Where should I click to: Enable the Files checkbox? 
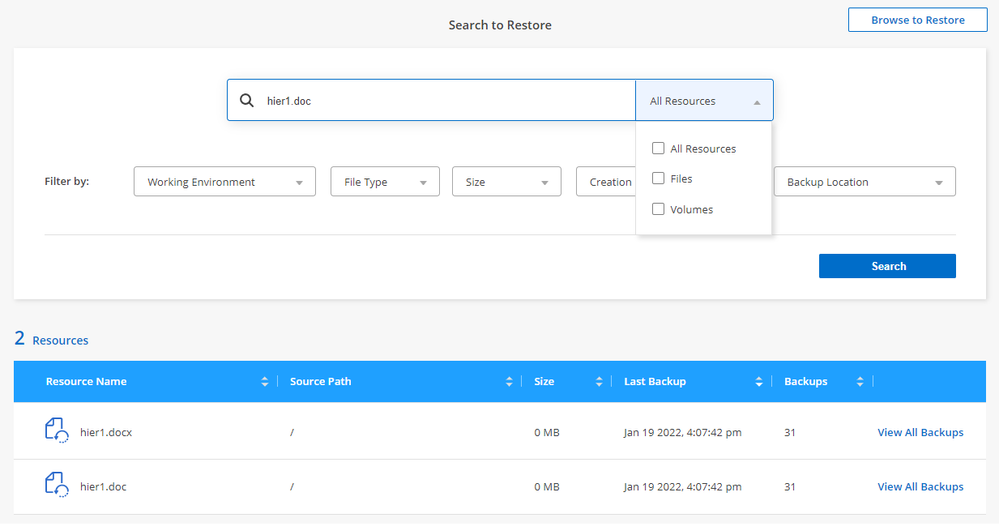click(658, 178)
